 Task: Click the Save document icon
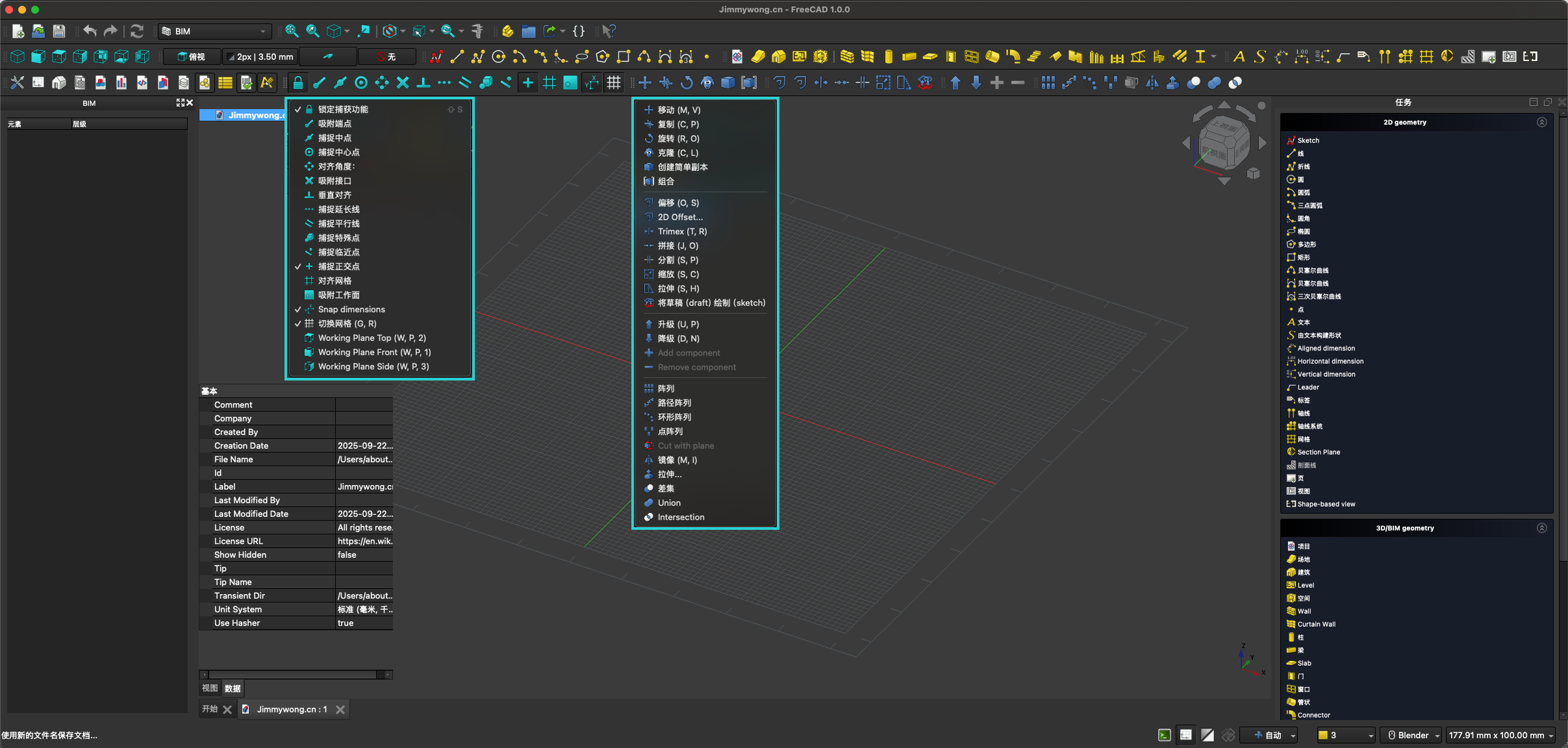[x=59, y=31]
